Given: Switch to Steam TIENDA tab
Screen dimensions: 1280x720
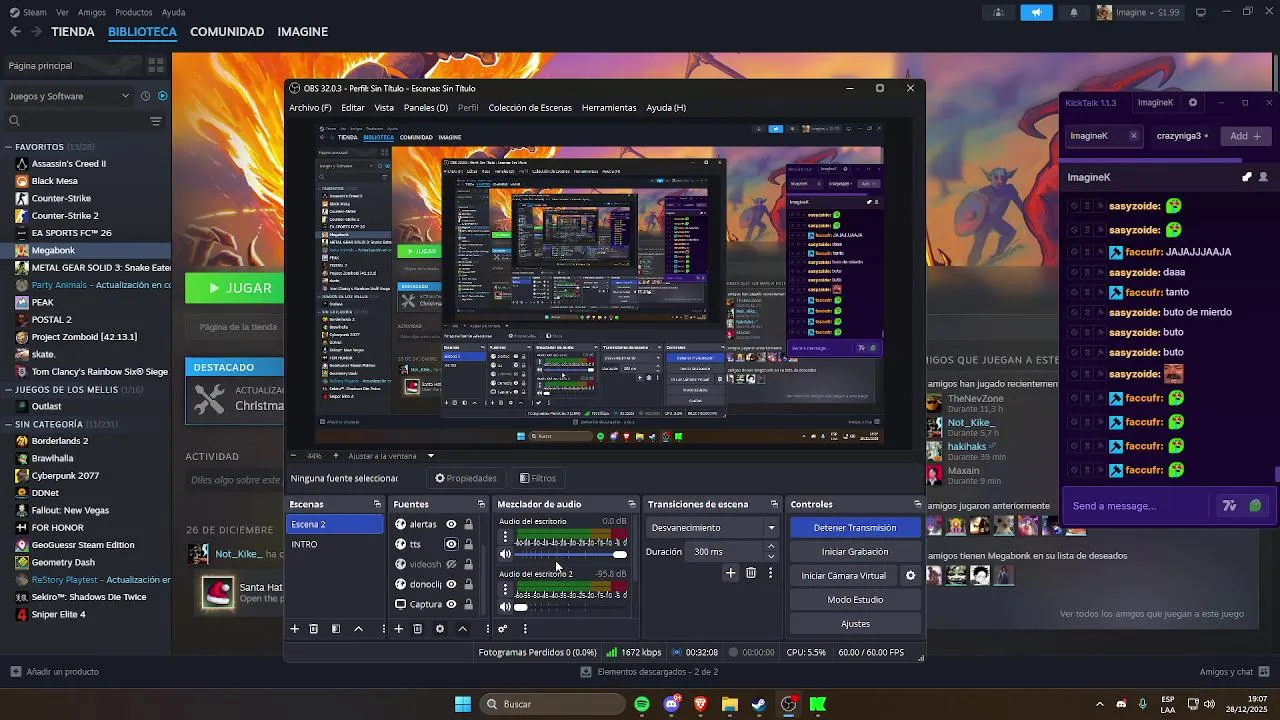Looking at the screenshot, I should [73, 31].
